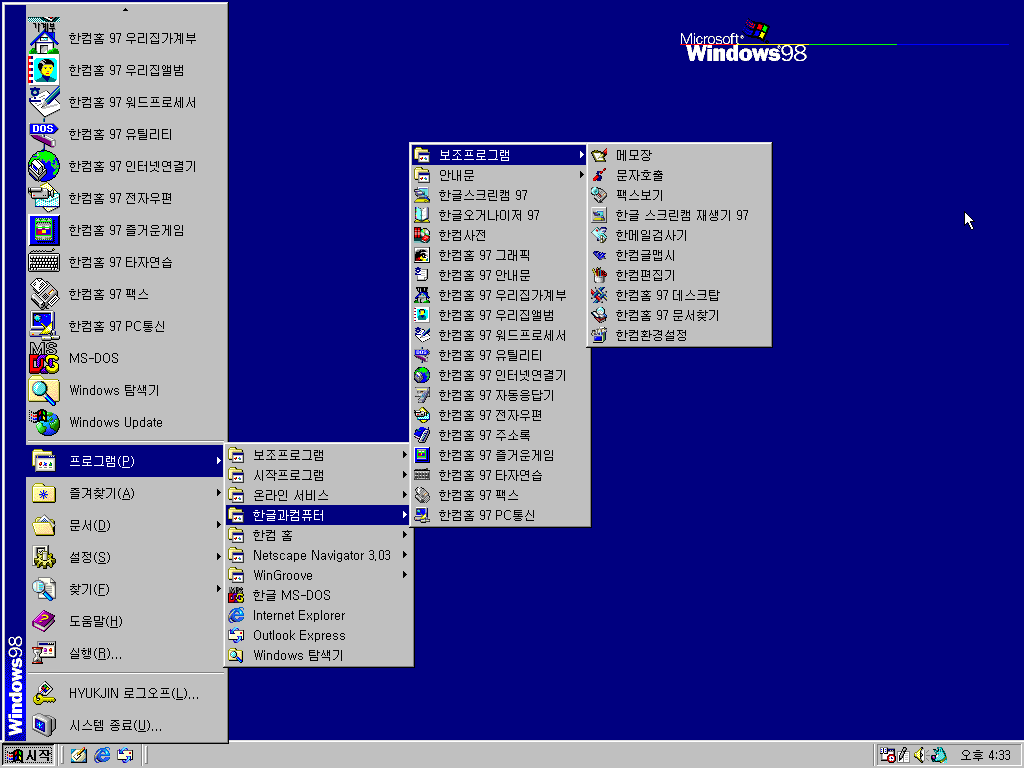Expand Netscape Navigator 3.03 folder

318,555
